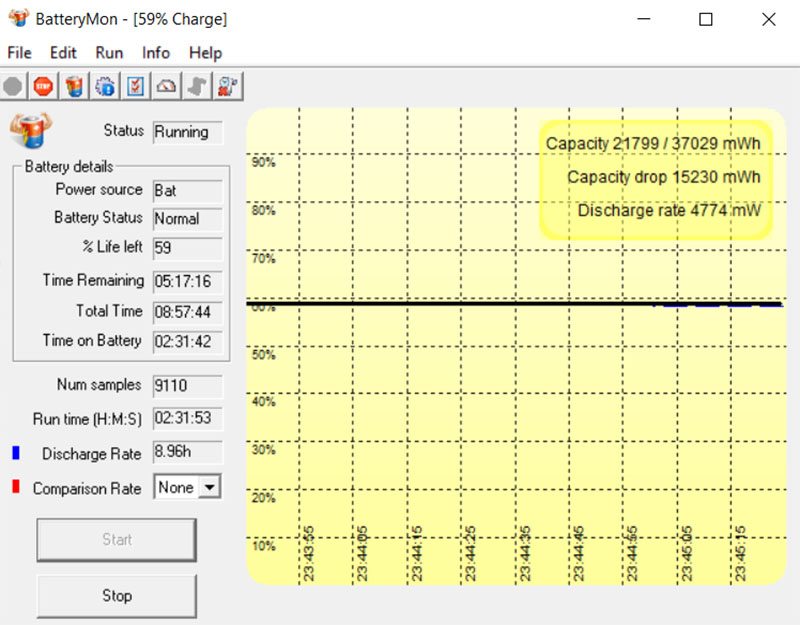Open the File menu
800x625 pixels.
tap(19, 53)
